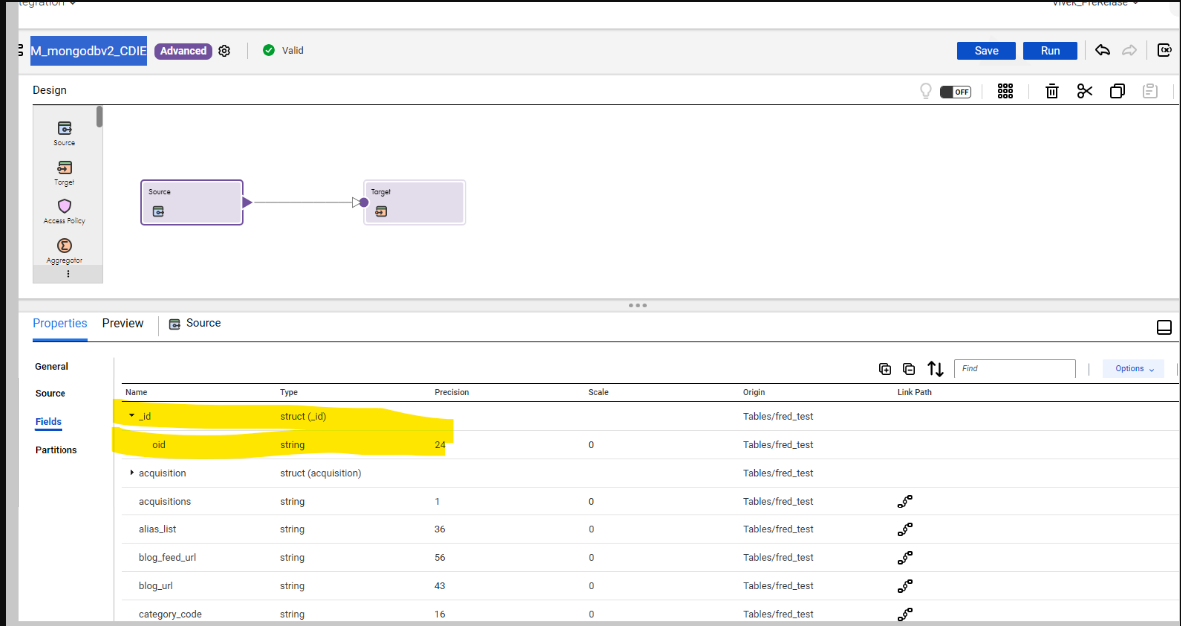Select the alias_list field name
The image size is (1181, 626).
click(x=157, y=530)
